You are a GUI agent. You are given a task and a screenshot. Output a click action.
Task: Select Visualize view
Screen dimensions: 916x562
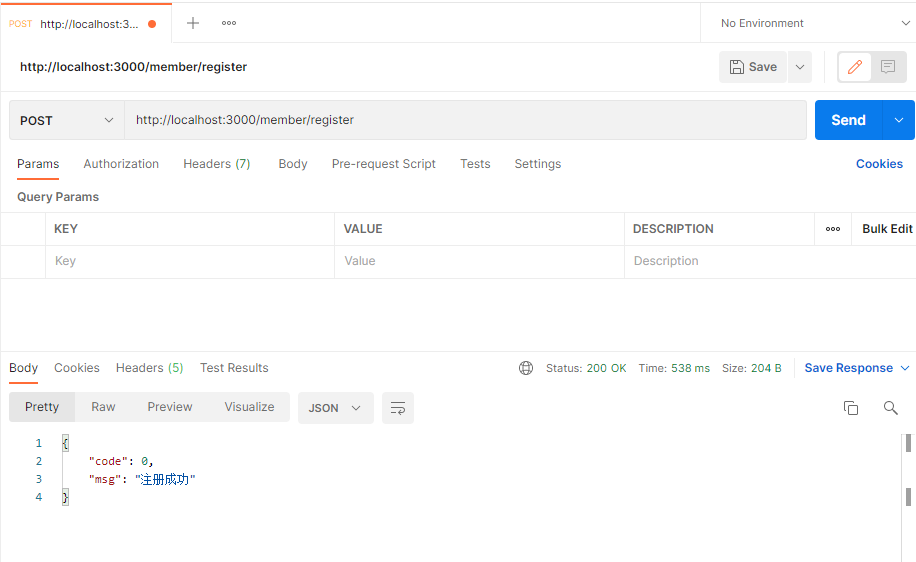point(249,407)
